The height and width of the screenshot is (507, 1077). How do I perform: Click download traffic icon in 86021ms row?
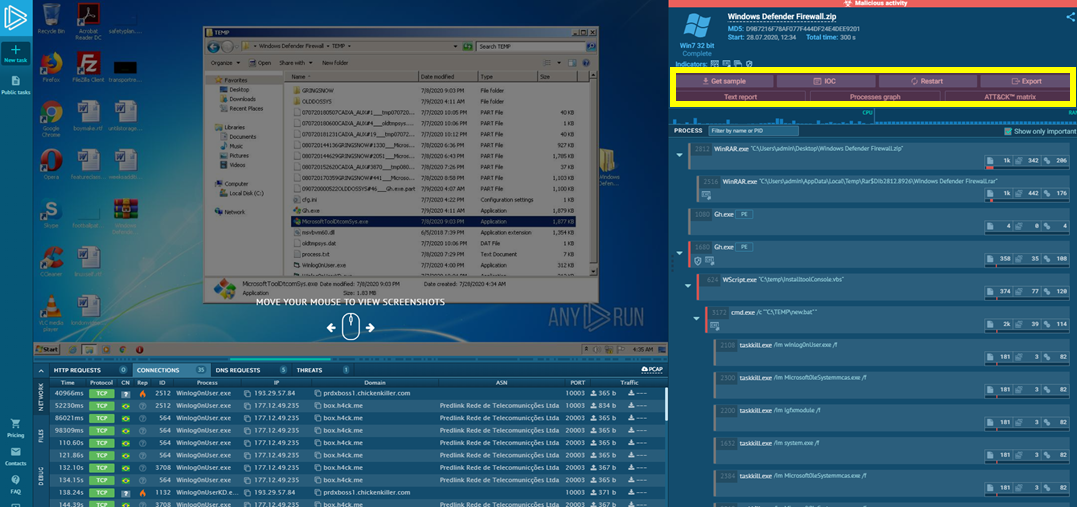click(632, 417)
